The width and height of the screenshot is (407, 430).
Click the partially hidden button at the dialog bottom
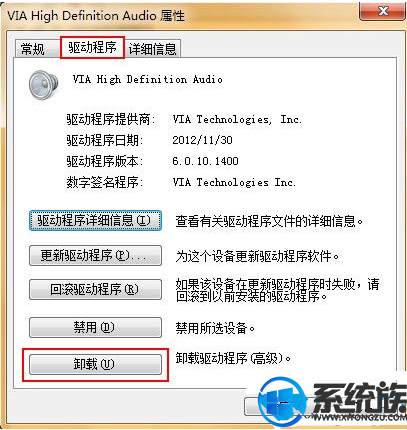252,406
